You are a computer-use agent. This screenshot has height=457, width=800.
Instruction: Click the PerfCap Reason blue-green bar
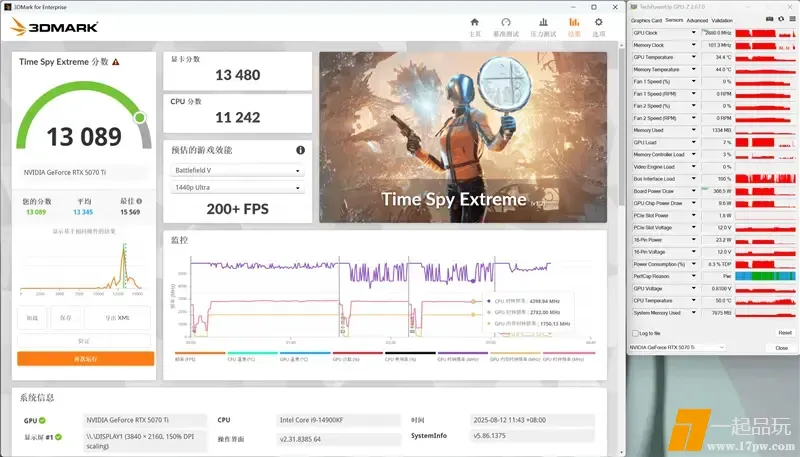(x=765, y=276)
